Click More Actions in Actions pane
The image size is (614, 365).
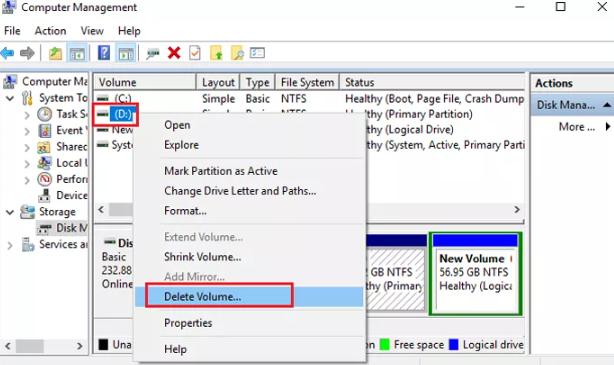[577, 127]
